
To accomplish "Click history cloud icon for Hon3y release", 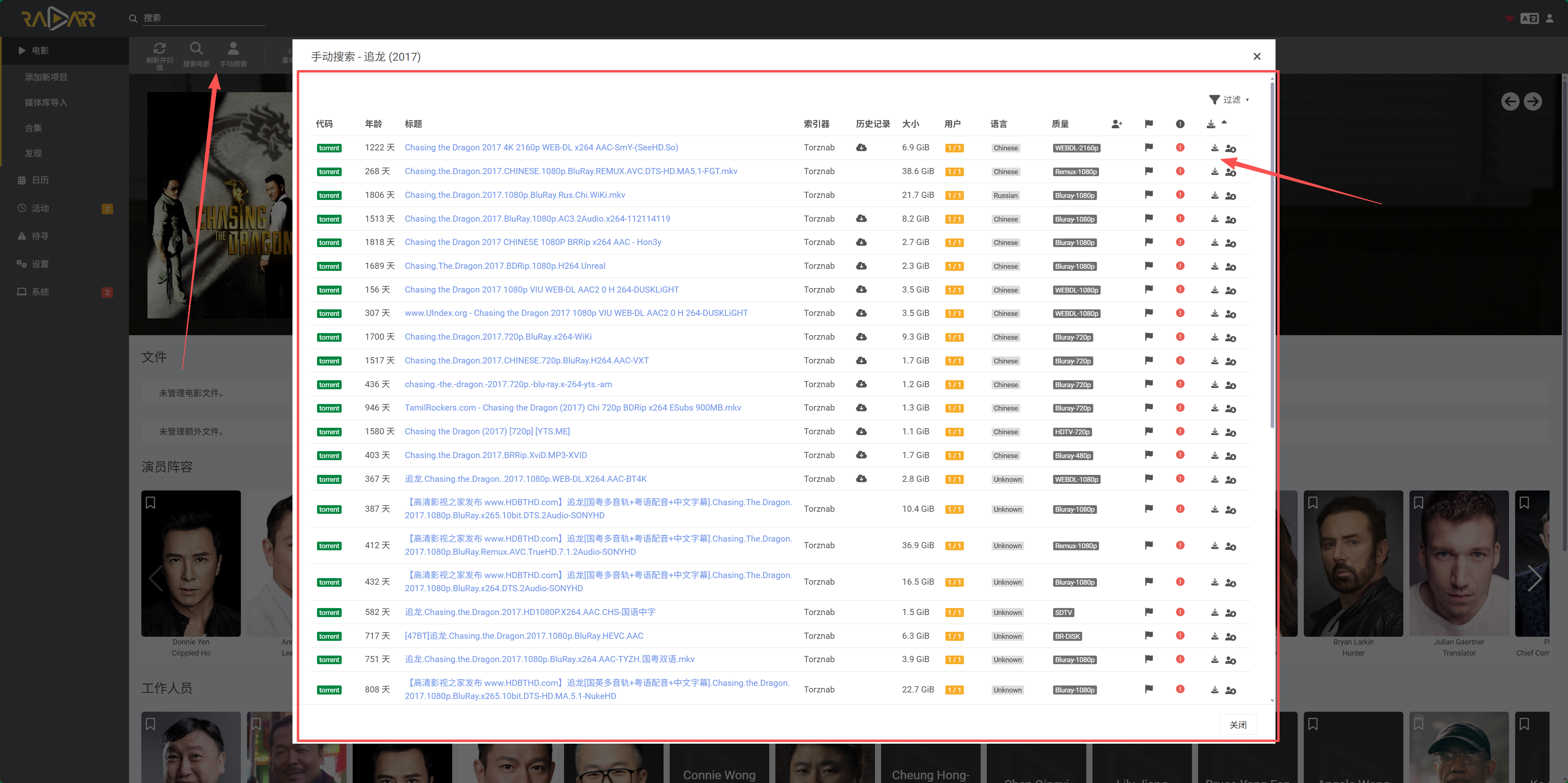I will [861, 242].
